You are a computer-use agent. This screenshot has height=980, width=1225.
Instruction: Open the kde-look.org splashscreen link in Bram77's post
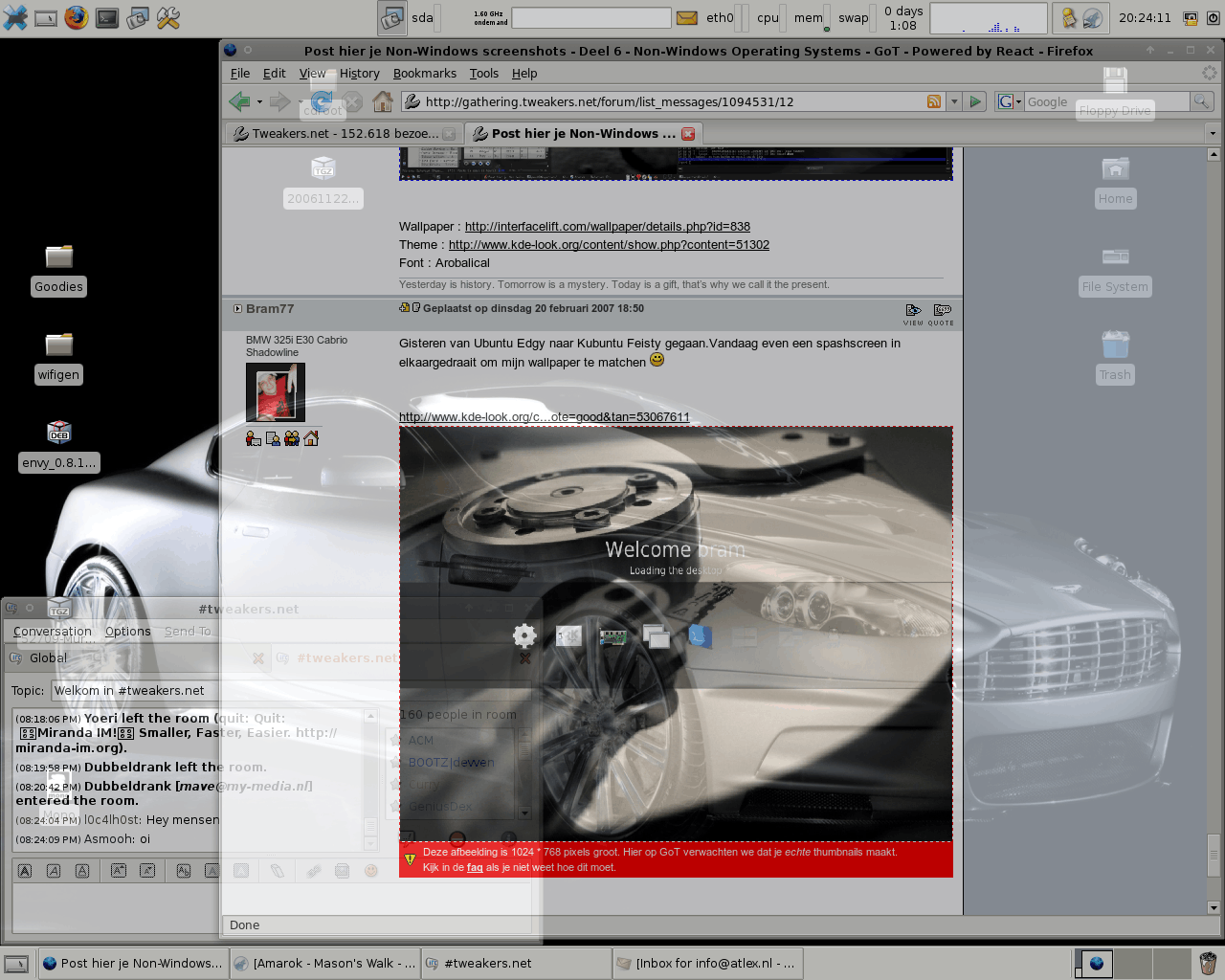(x=545, y=417)
